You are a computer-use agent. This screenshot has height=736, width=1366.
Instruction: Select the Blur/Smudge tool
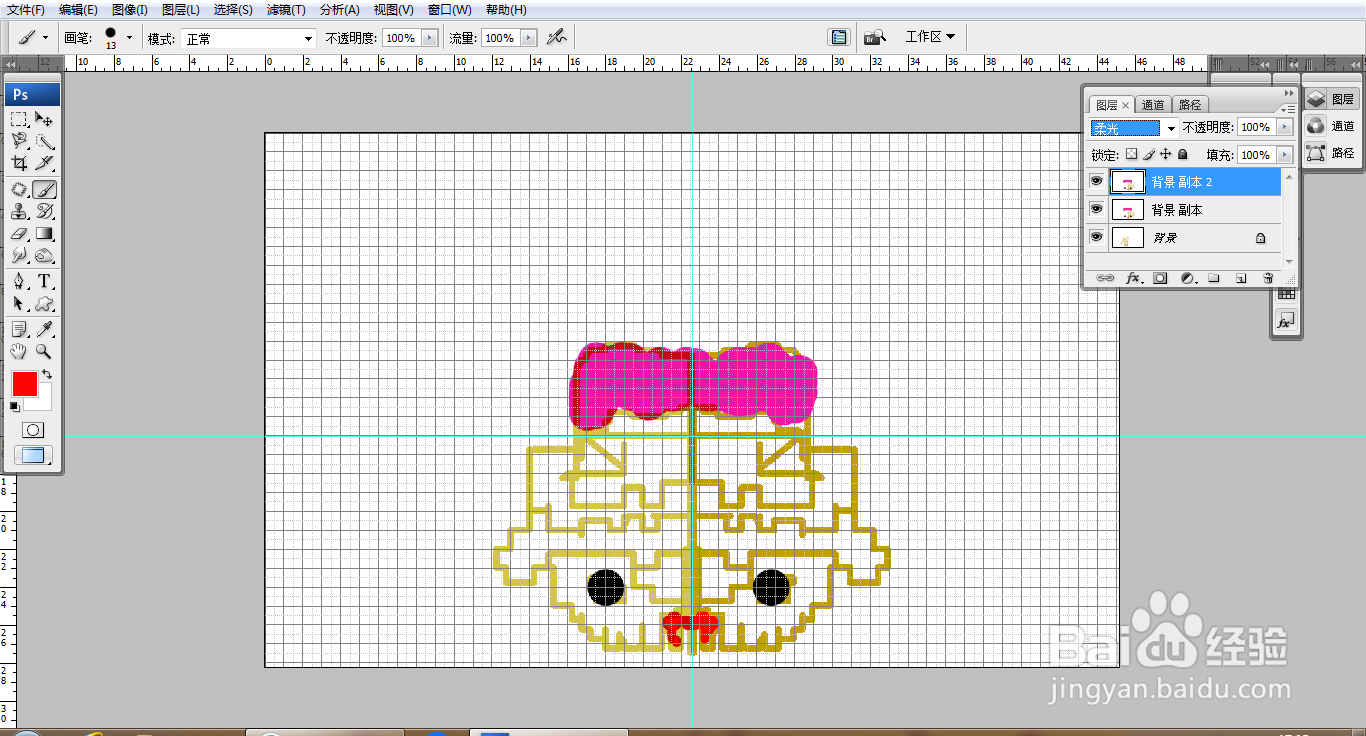coord(19,255)
